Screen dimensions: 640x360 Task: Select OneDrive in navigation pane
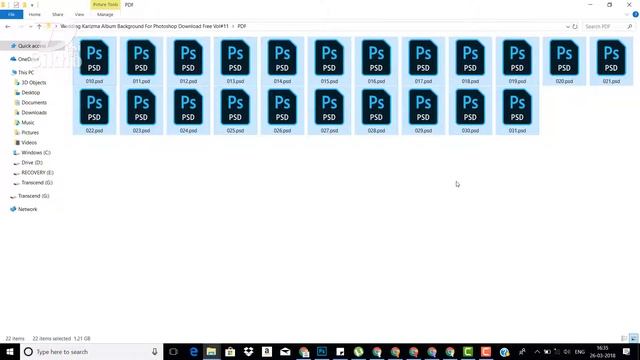pos(24,59)
